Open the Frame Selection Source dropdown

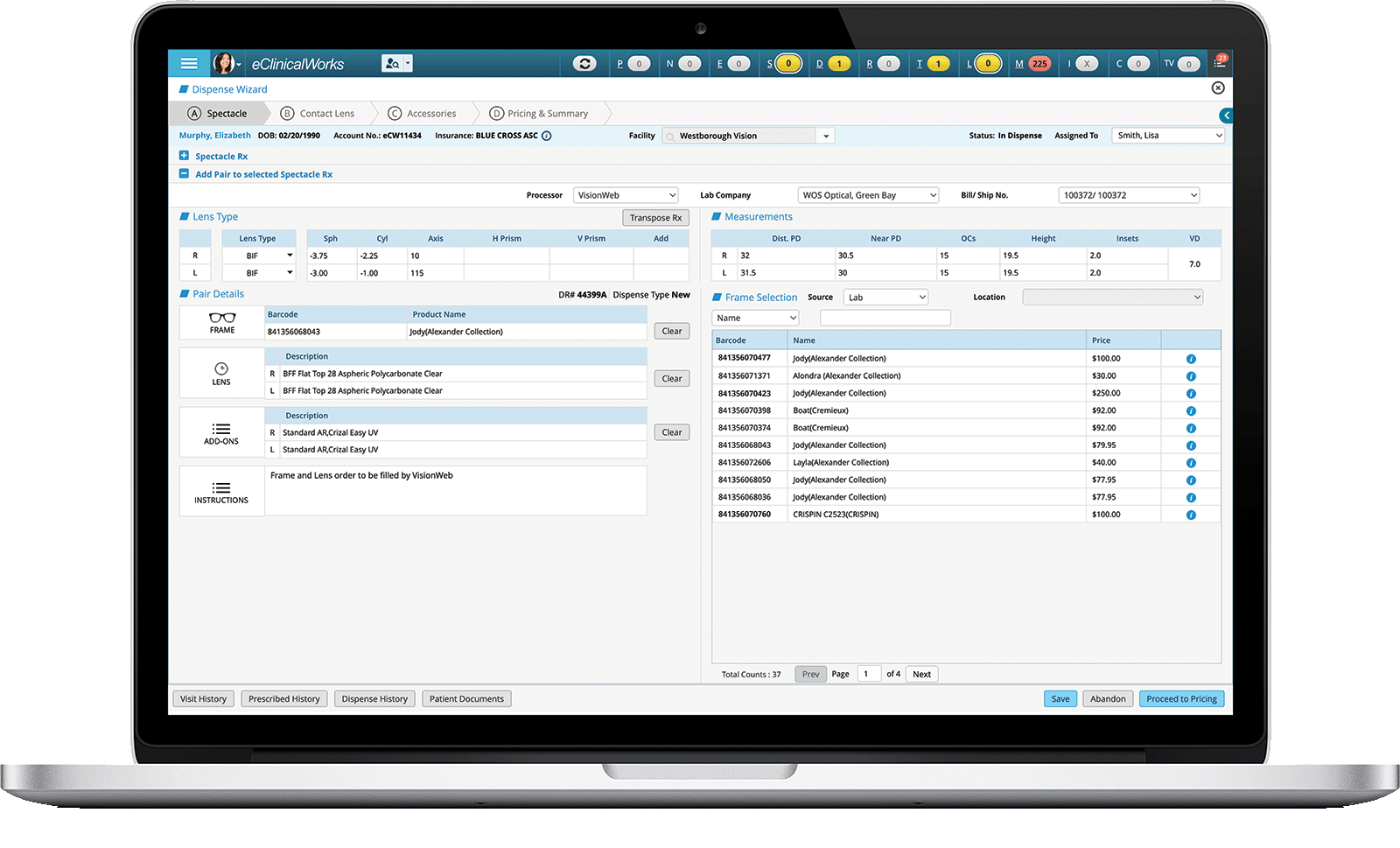tap(885, 298)
